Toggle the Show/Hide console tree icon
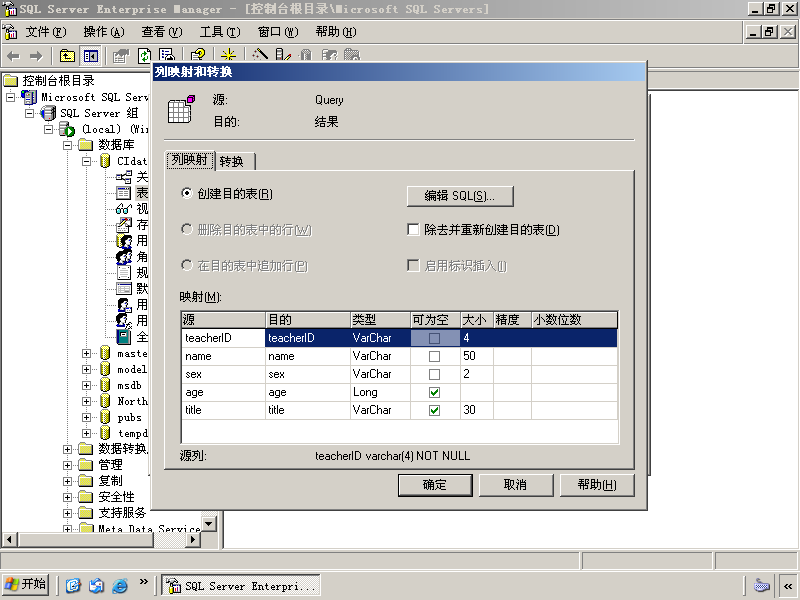 coord(91,56)
